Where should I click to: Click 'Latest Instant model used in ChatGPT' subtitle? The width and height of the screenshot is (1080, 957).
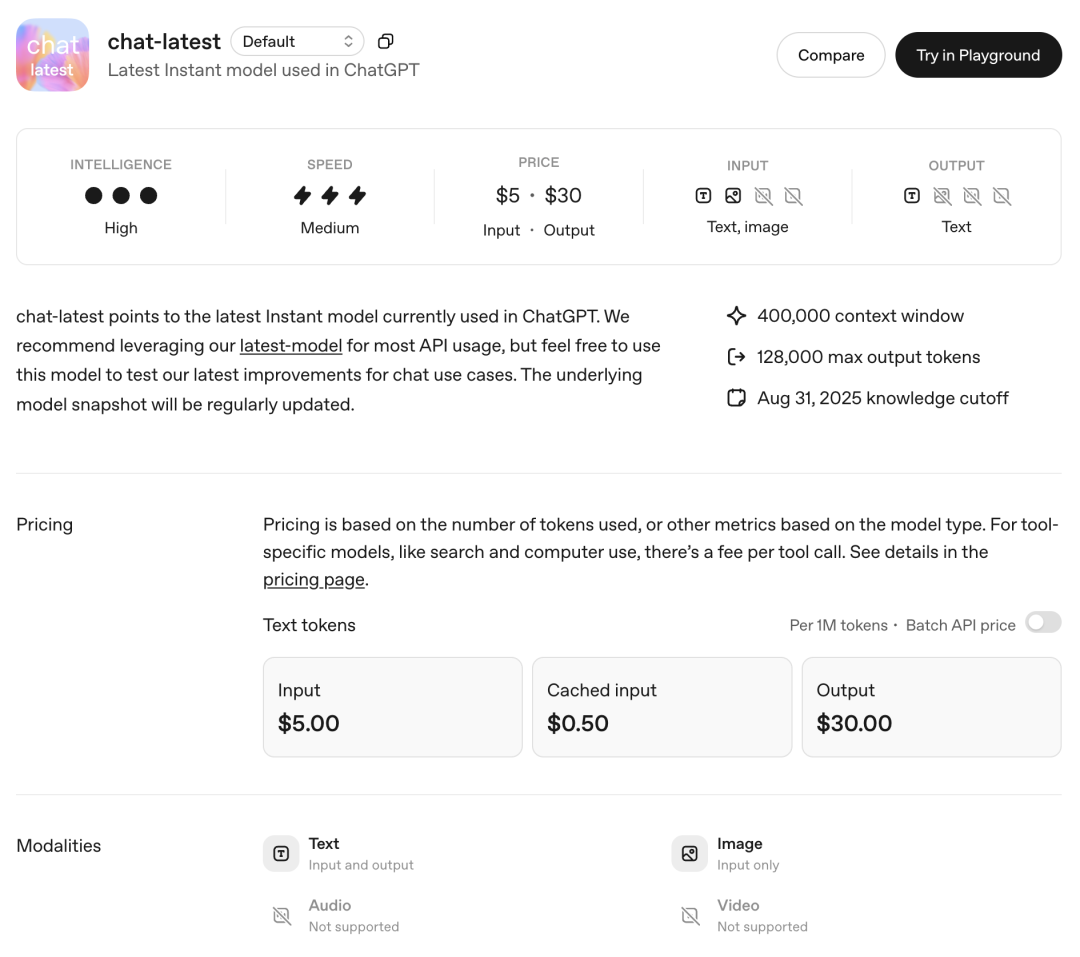[263, 70]
